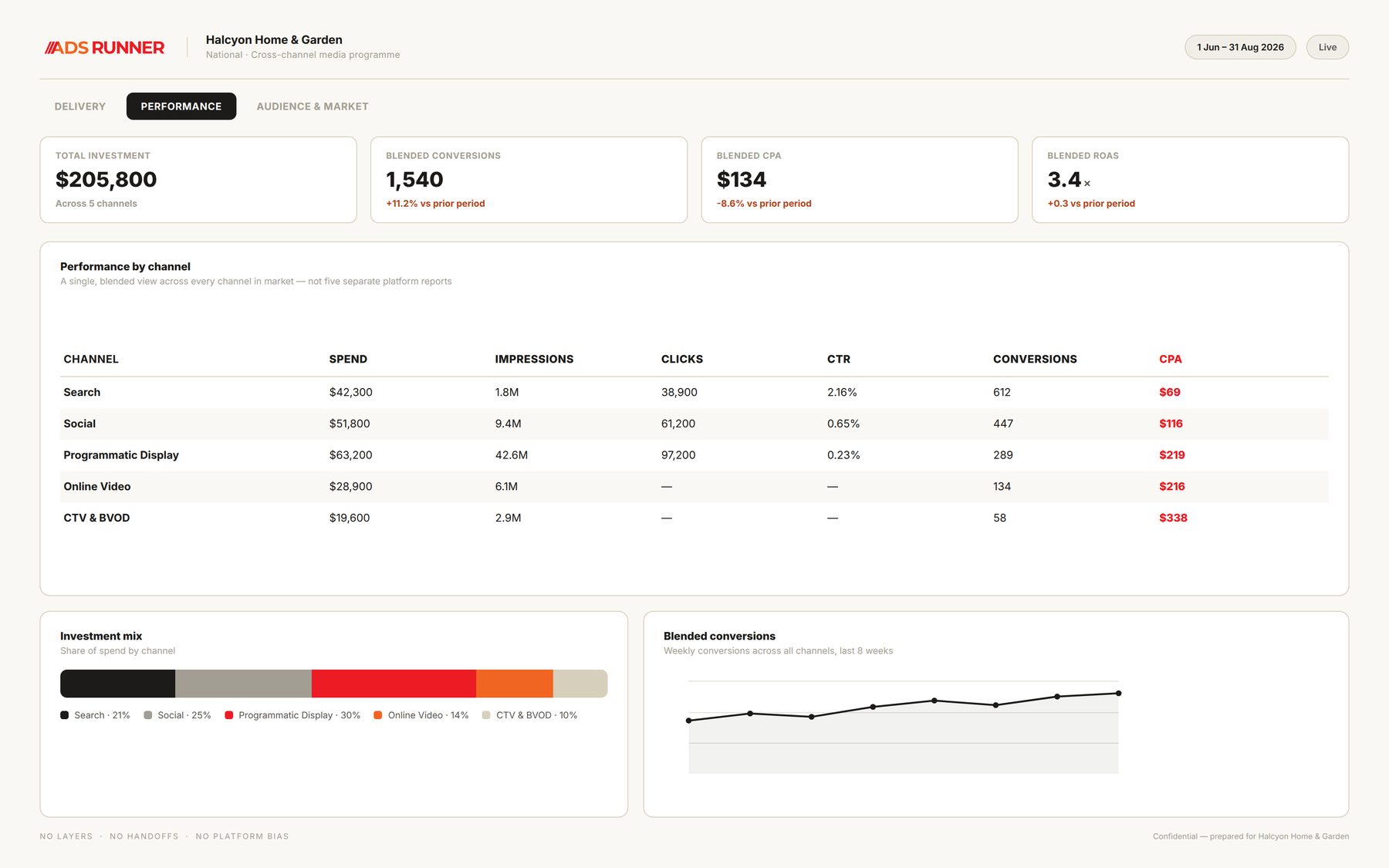Screen dimensions: 1389x868
Task: Click Search spend value $42,300
Action: click(x=351, y=392)
